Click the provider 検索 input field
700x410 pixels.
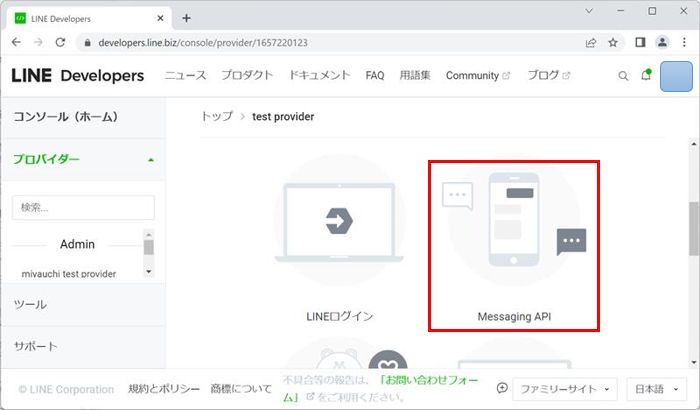click(83, 207)
